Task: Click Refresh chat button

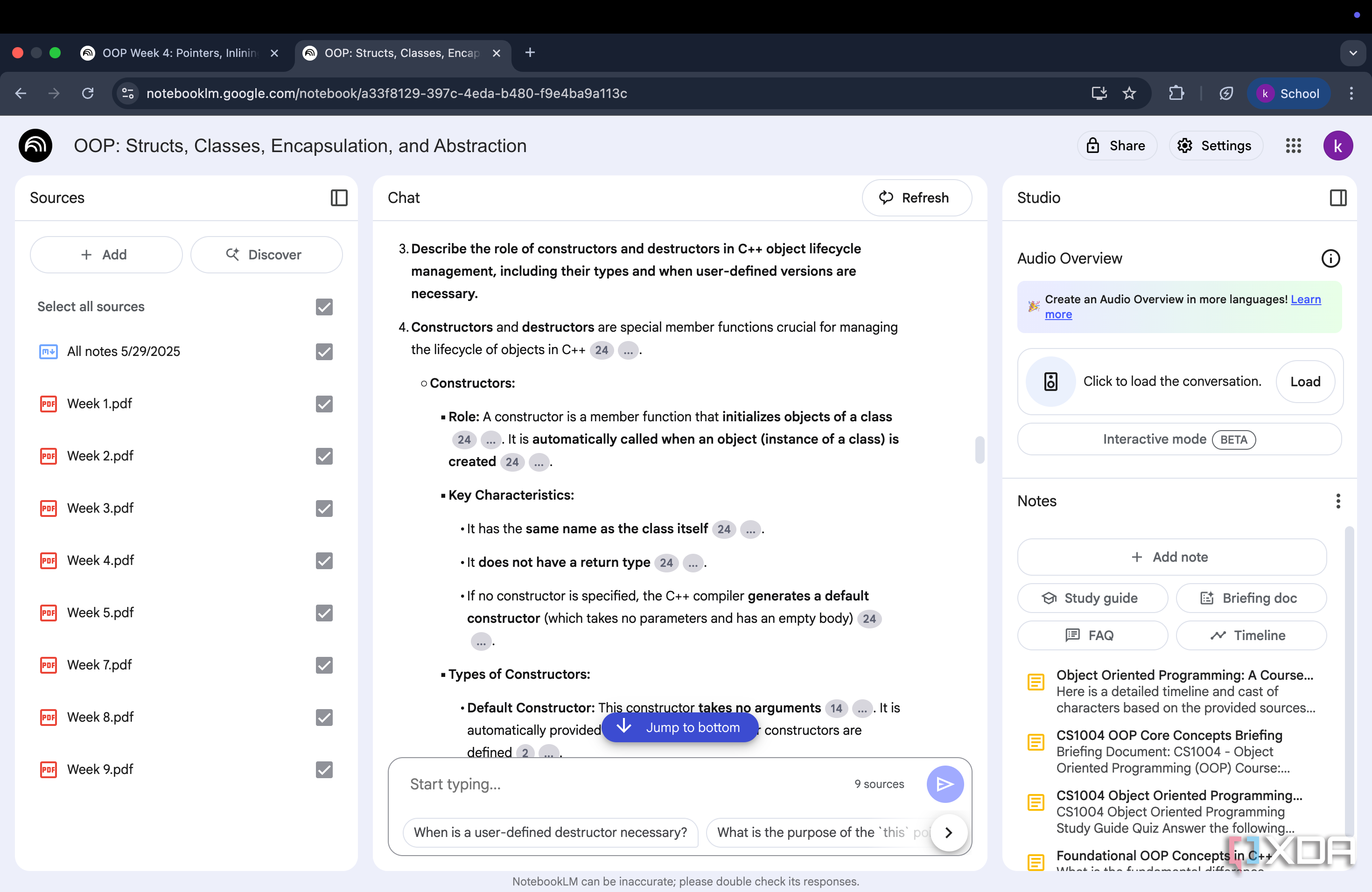Action: pyautogui.click(x=916, y=198)
